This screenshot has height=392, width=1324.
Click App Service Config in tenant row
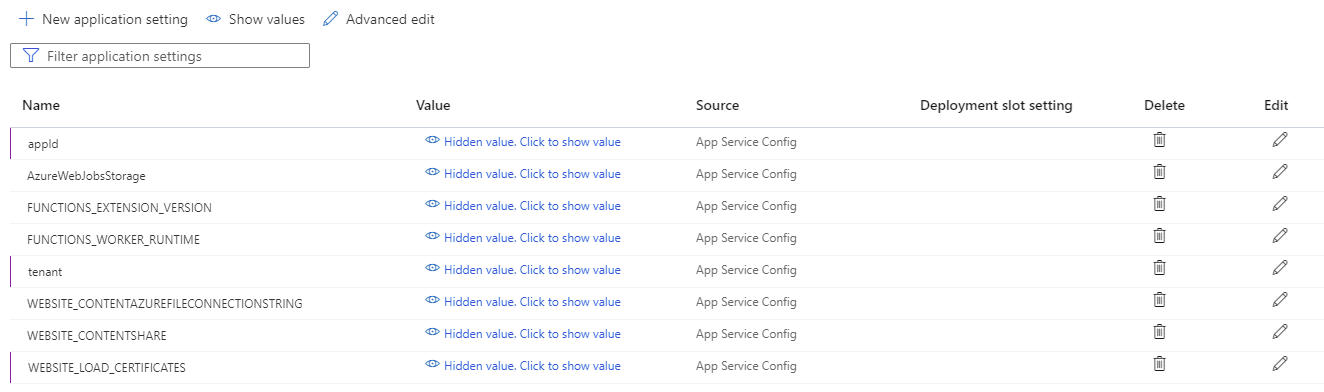(x=746, y=270)
